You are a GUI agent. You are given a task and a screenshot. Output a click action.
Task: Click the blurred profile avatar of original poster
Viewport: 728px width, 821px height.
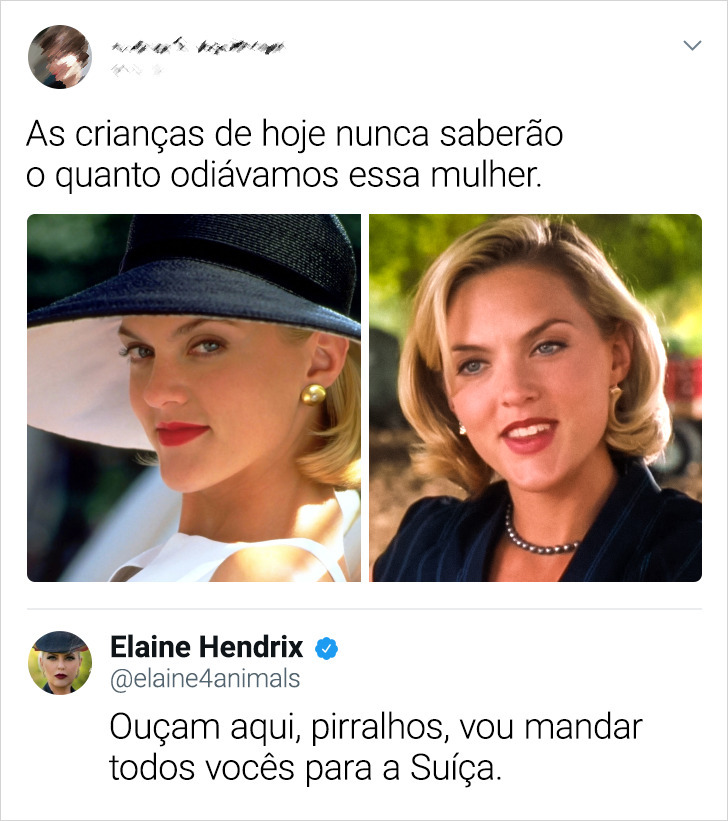point(60,57)
